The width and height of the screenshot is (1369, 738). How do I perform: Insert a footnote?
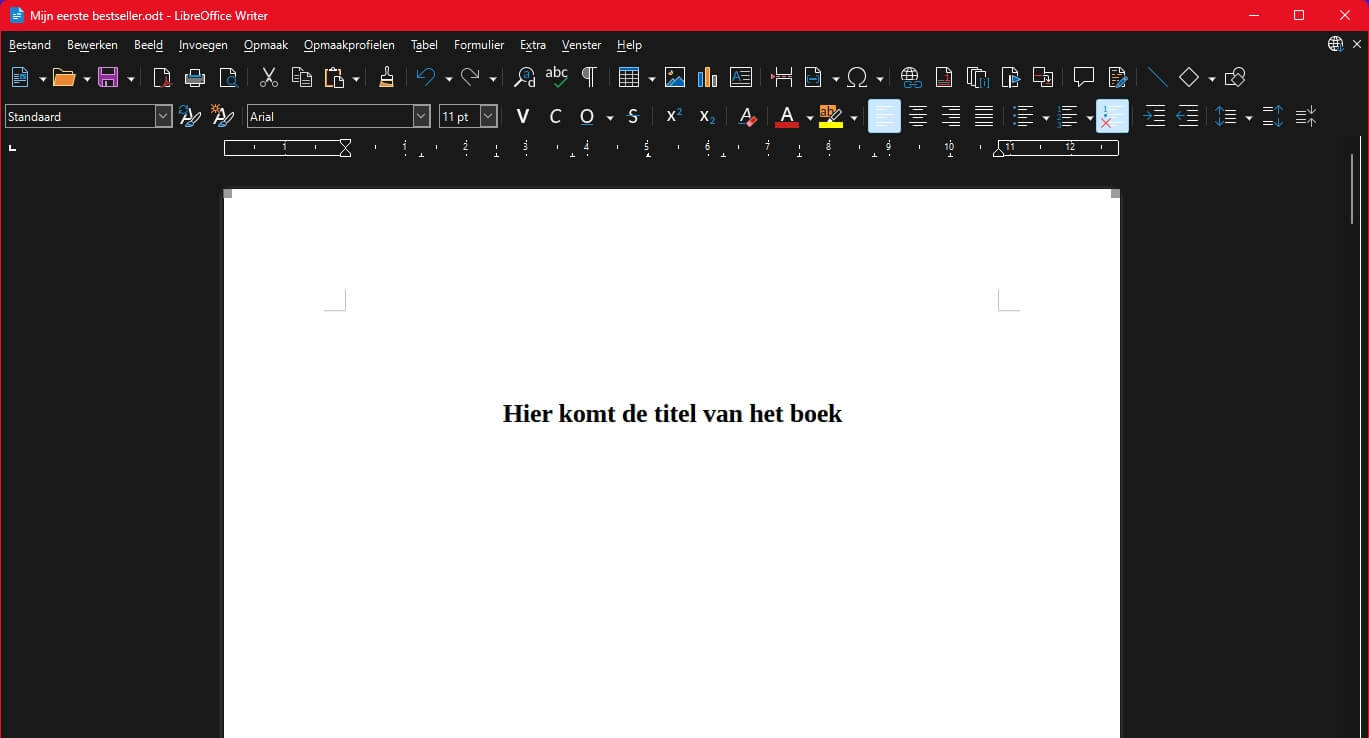(943, 77)
